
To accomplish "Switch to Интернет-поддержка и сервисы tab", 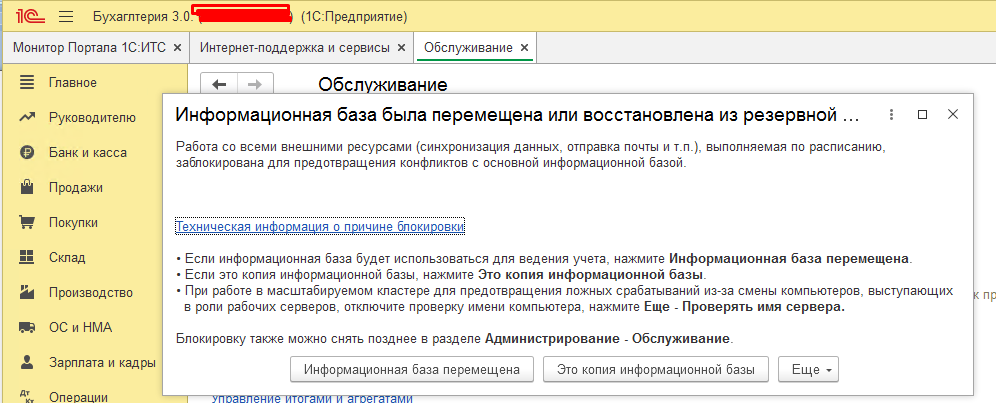I will 295,48.
